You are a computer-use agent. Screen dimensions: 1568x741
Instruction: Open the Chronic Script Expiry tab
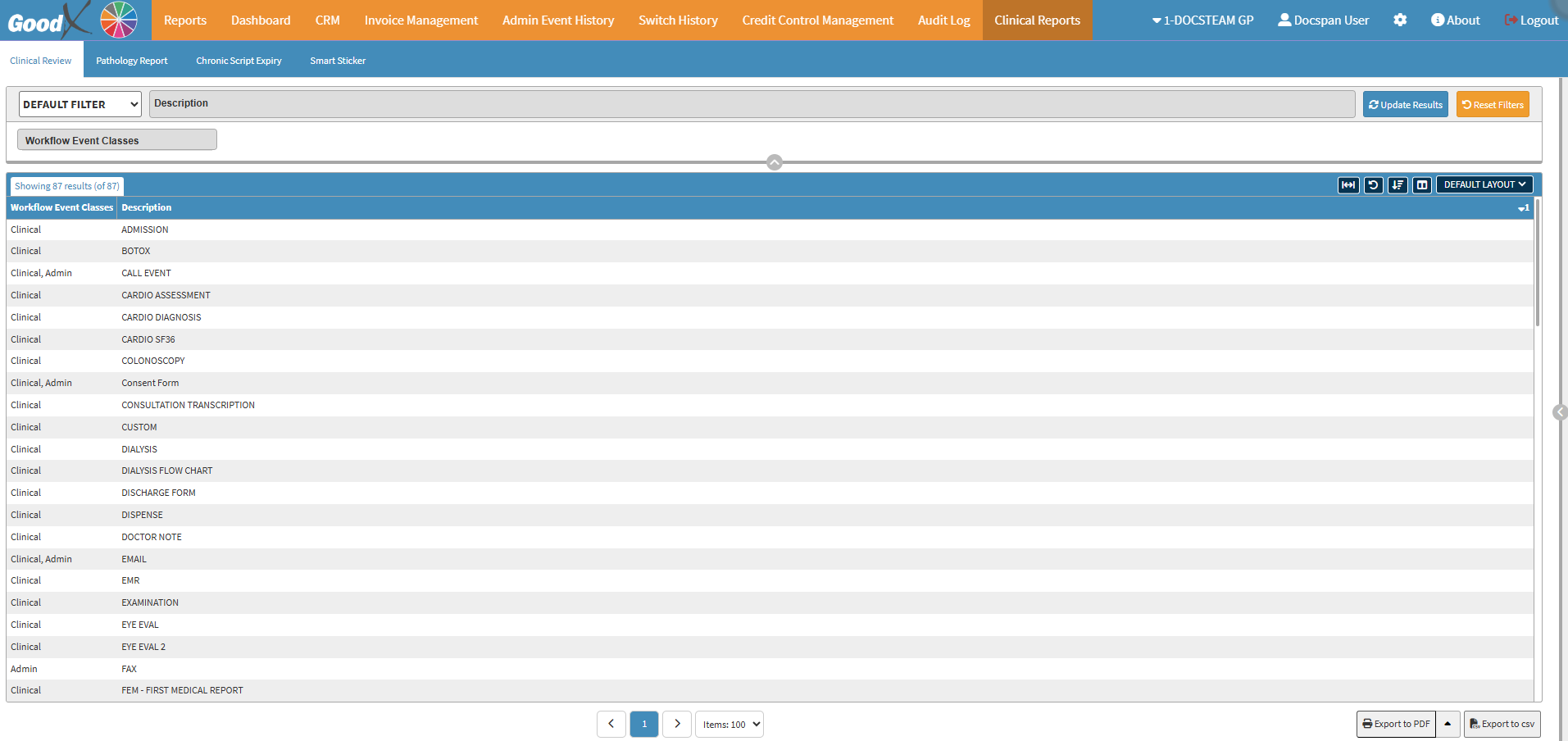[x=239, y=61]
